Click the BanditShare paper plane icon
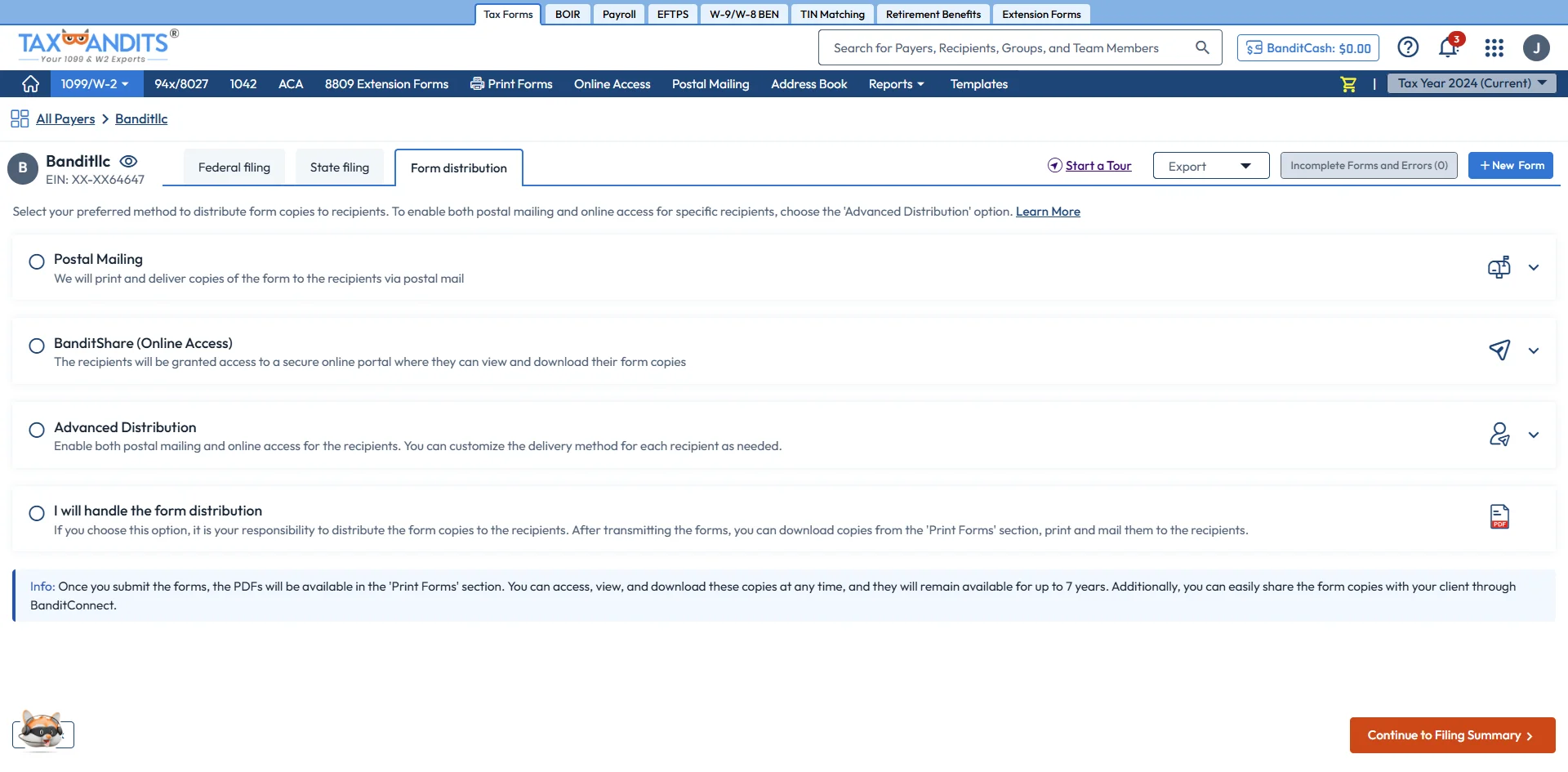 coord(1499,350)
